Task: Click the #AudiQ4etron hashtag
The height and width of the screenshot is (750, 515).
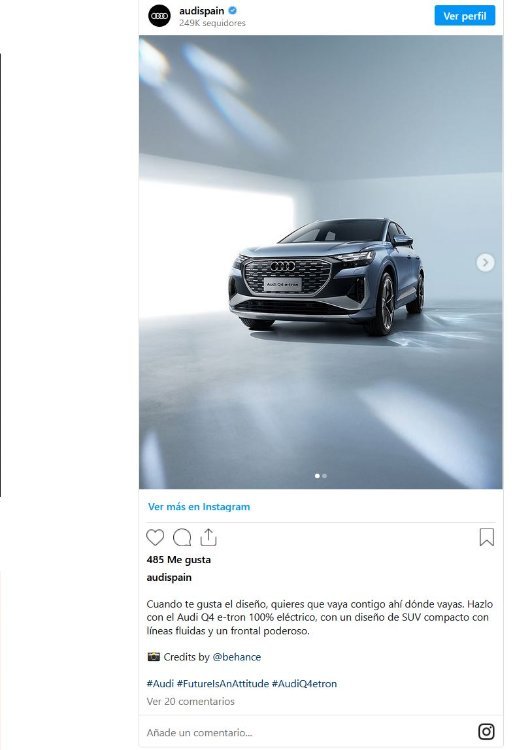Action: tap(304, 684)
